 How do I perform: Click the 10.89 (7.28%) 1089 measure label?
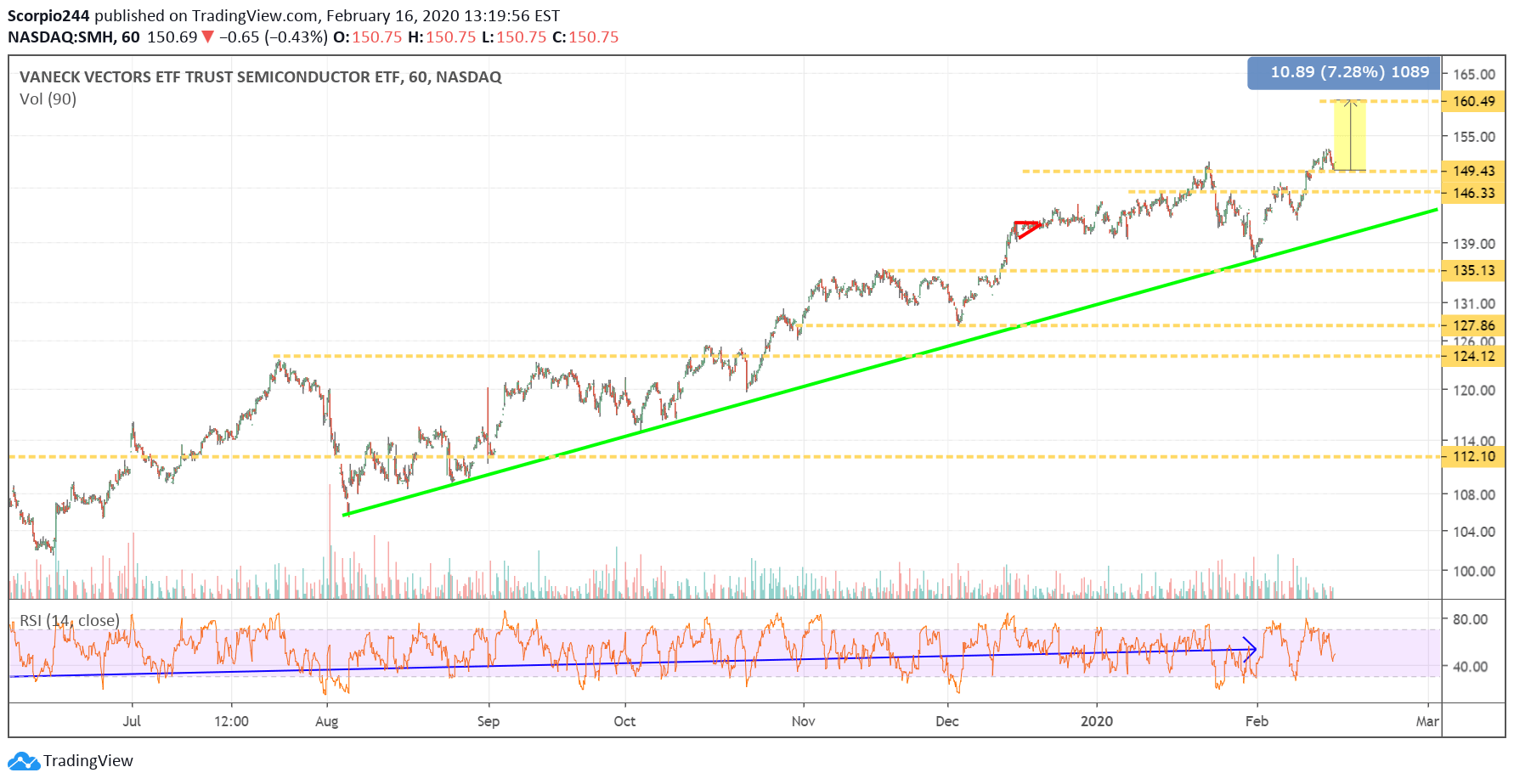click(x=1344, y=72)
